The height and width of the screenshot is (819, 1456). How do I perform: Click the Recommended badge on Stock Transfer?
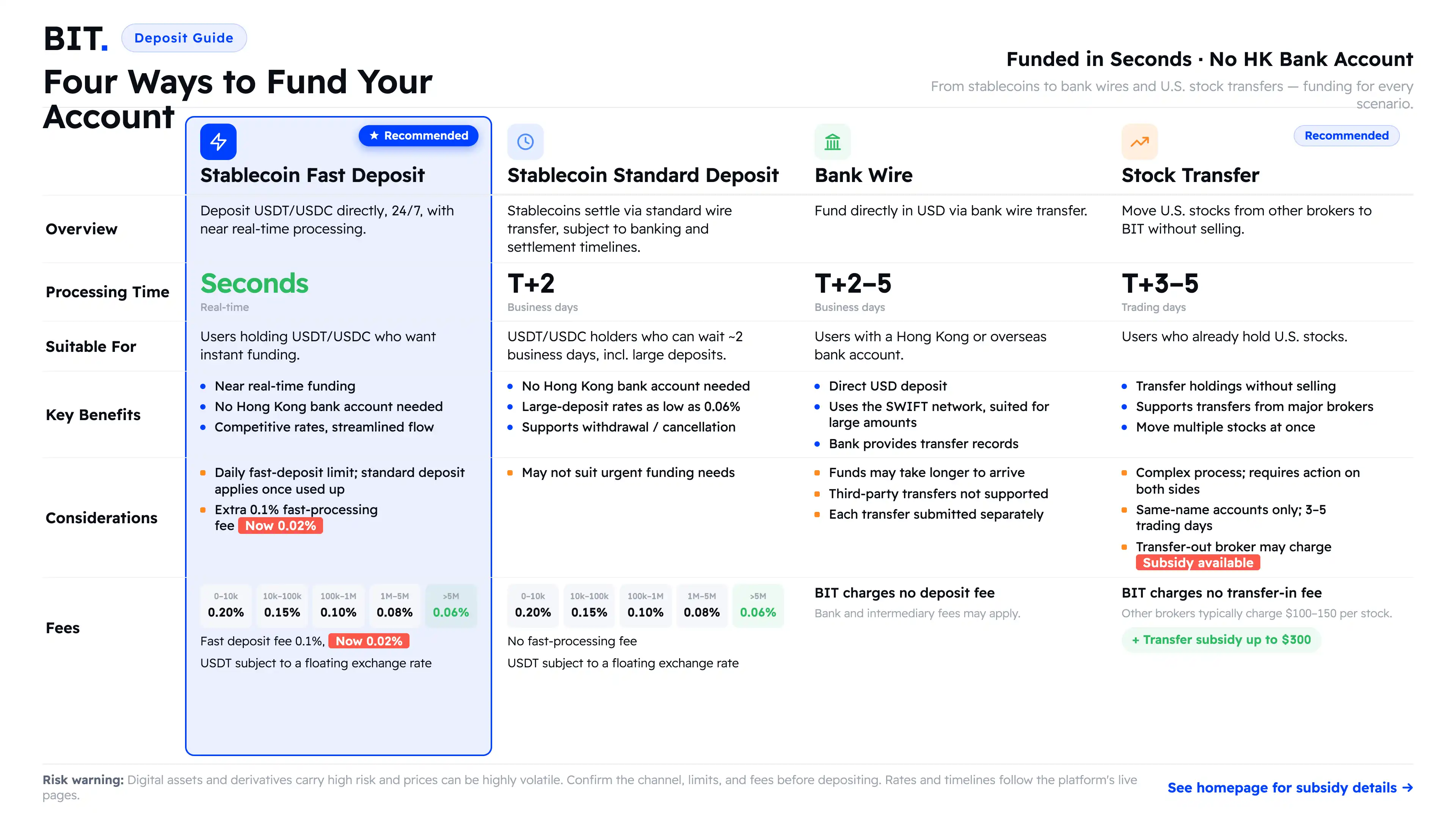(1346, 136)
